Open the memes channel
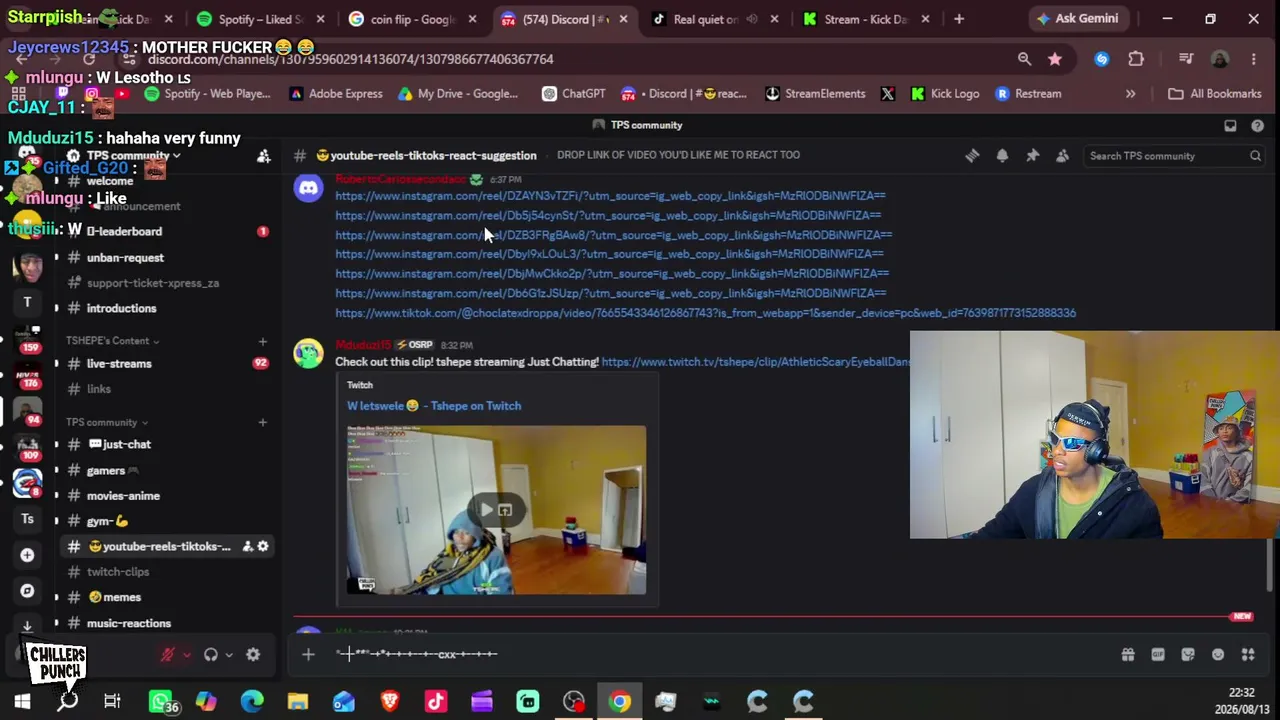1280x720 pixels. tap(167, 597)
